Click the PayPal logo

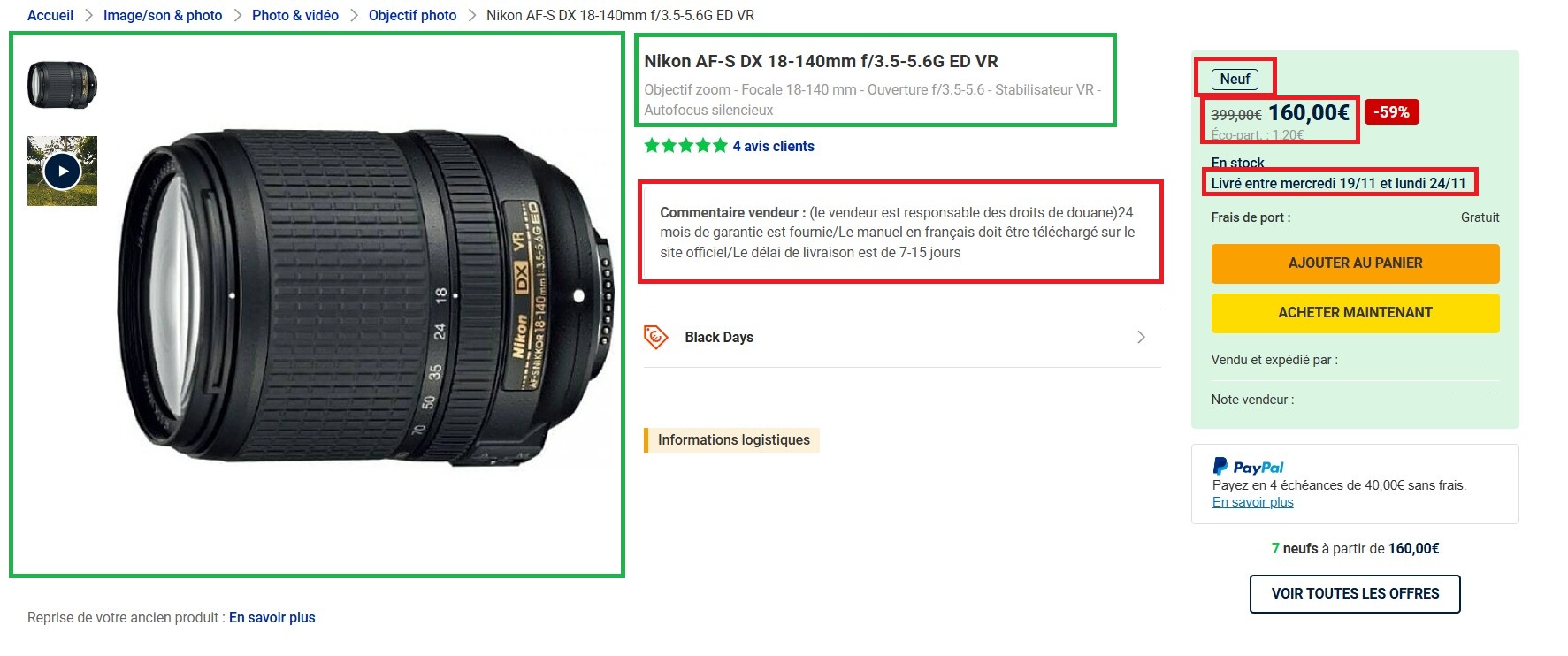coord(1248,467)
